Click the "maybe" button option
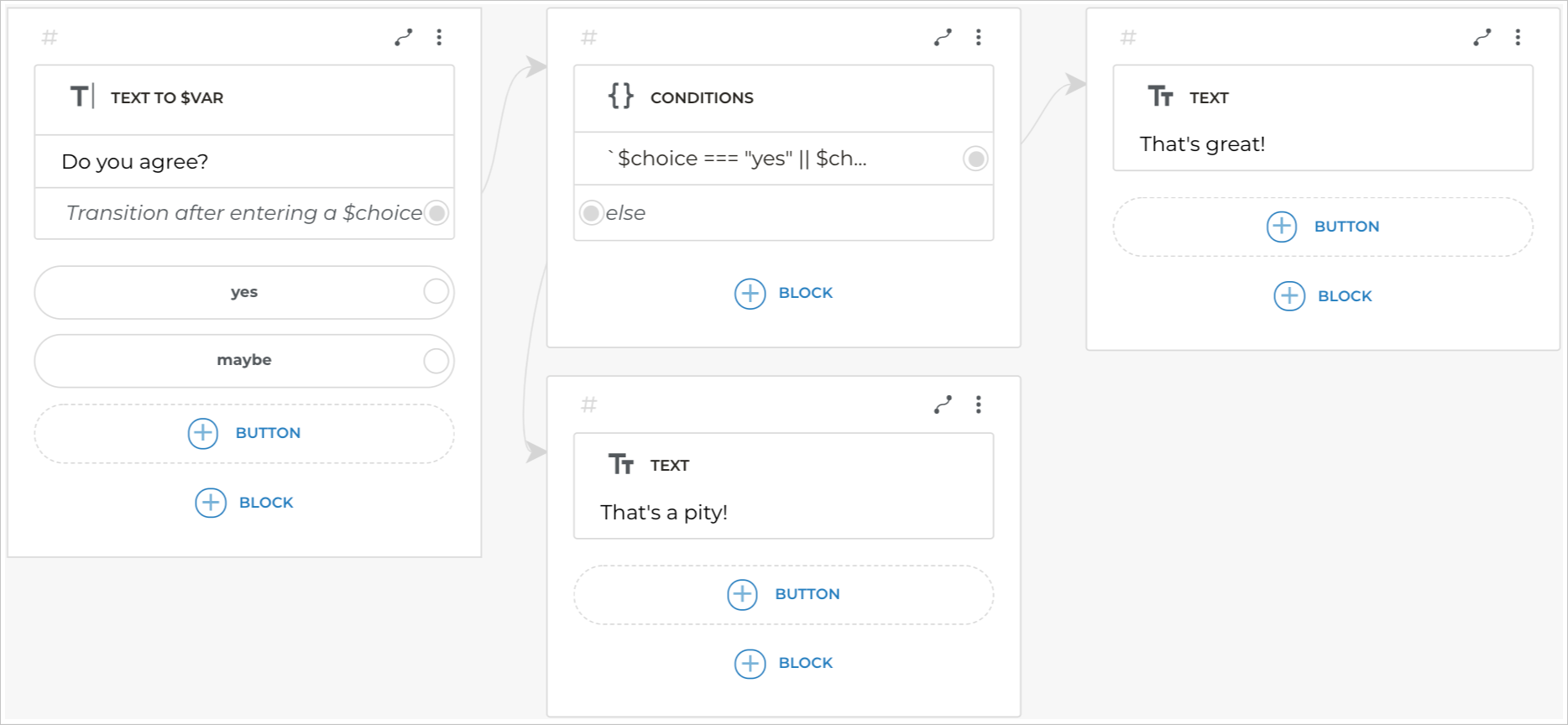 click(244, 360)
